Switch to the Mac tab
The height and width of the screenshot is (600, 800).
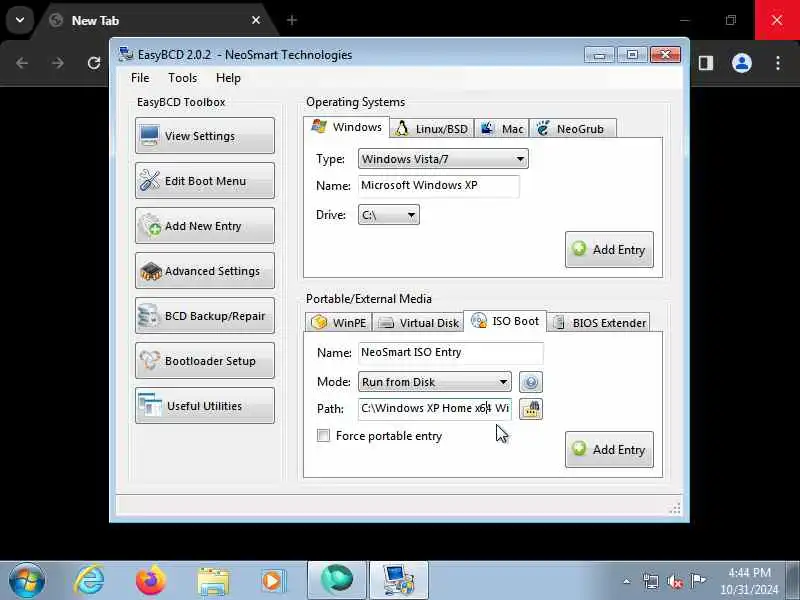click(502, 129)
